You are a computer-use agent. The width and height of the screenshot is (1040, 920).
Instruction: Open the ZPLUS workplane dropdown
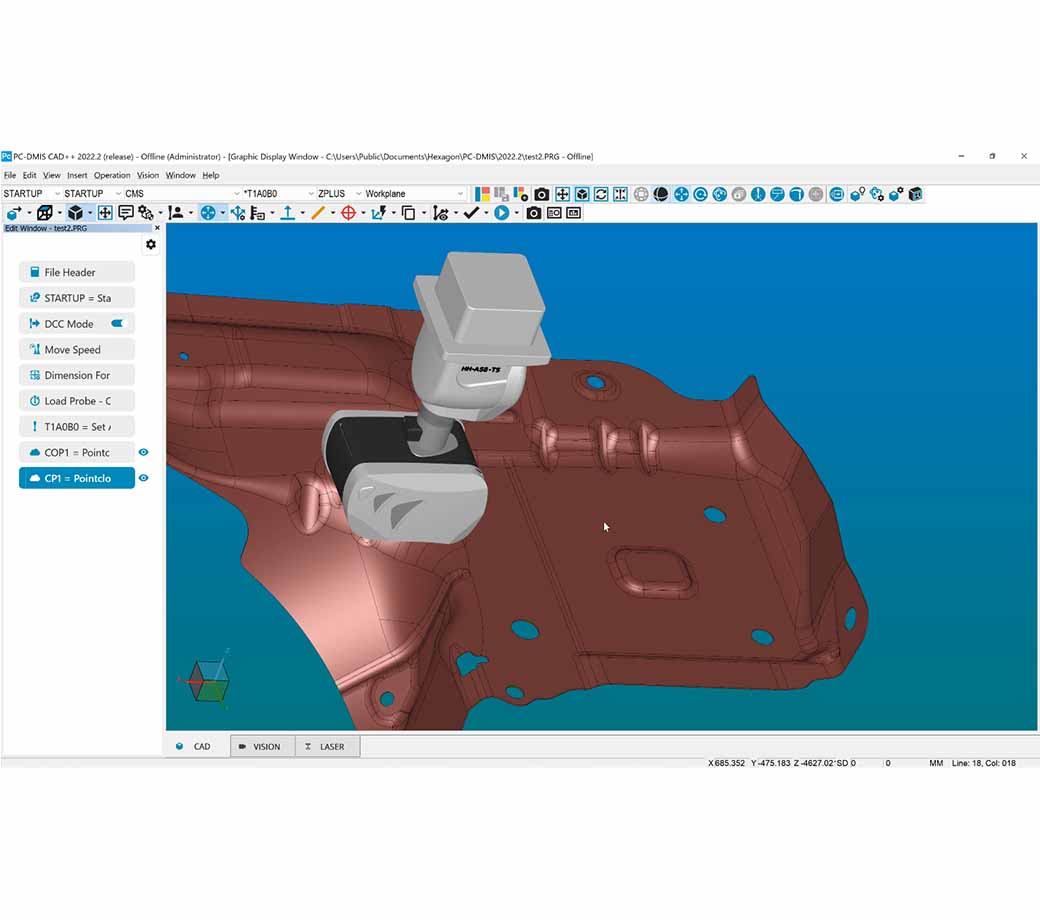click(340, 194)
